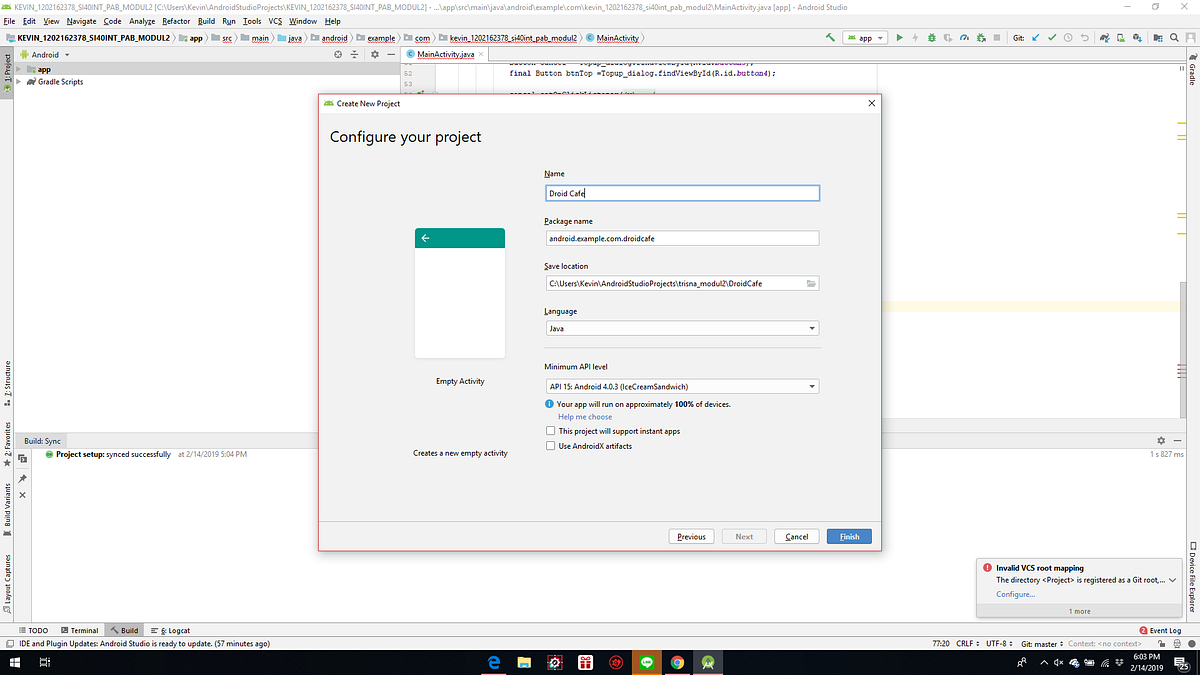The width and height of the screenshot is (1200, 675).
Task: Debug the app using the bug icon
Action: click(931, 37)
